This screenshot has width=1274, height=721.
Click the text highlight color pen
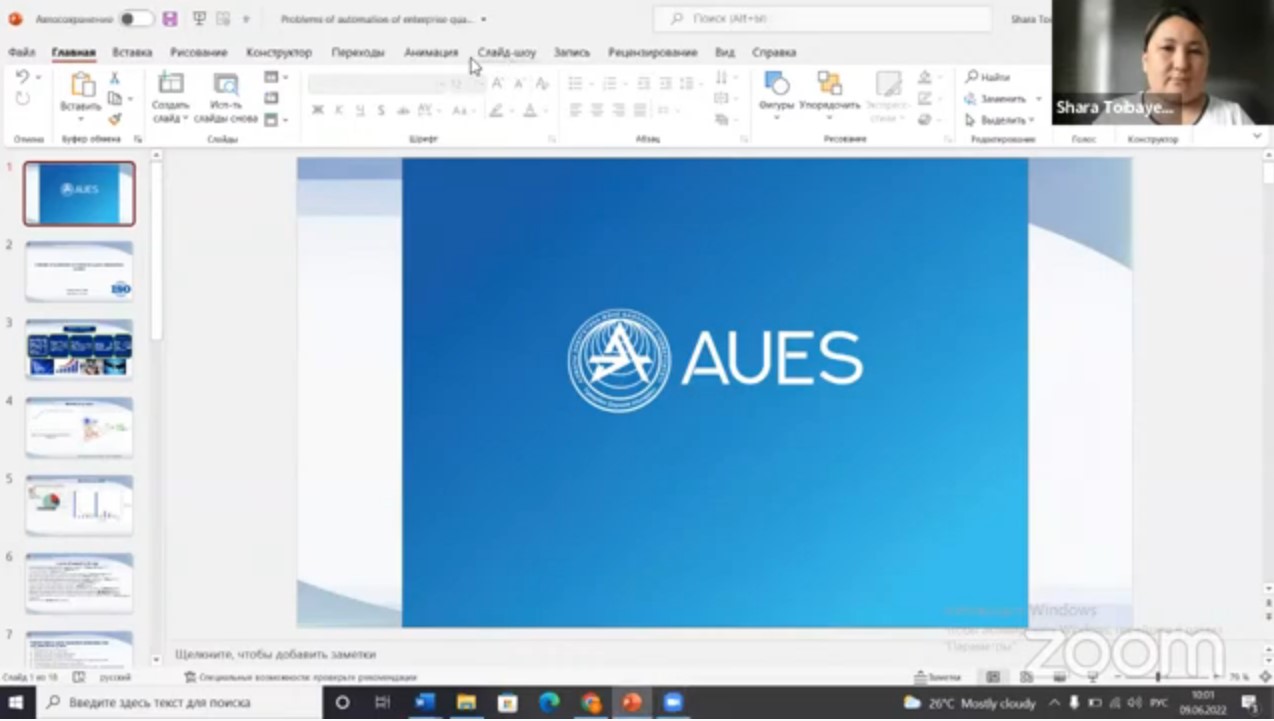[x=496, y=110]
